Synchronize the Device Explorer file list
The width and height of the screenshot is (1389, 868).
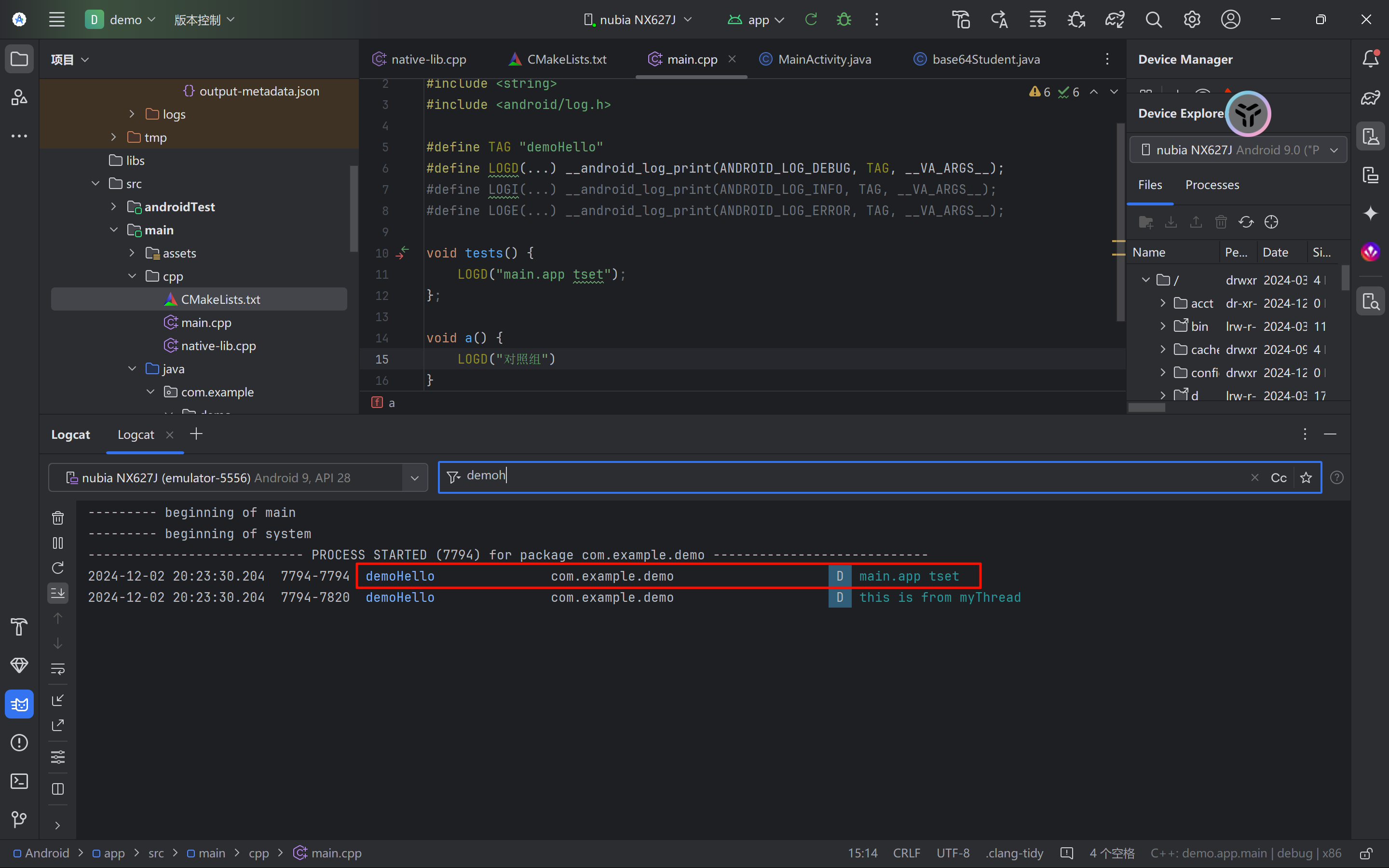[x=1245, y=222]
